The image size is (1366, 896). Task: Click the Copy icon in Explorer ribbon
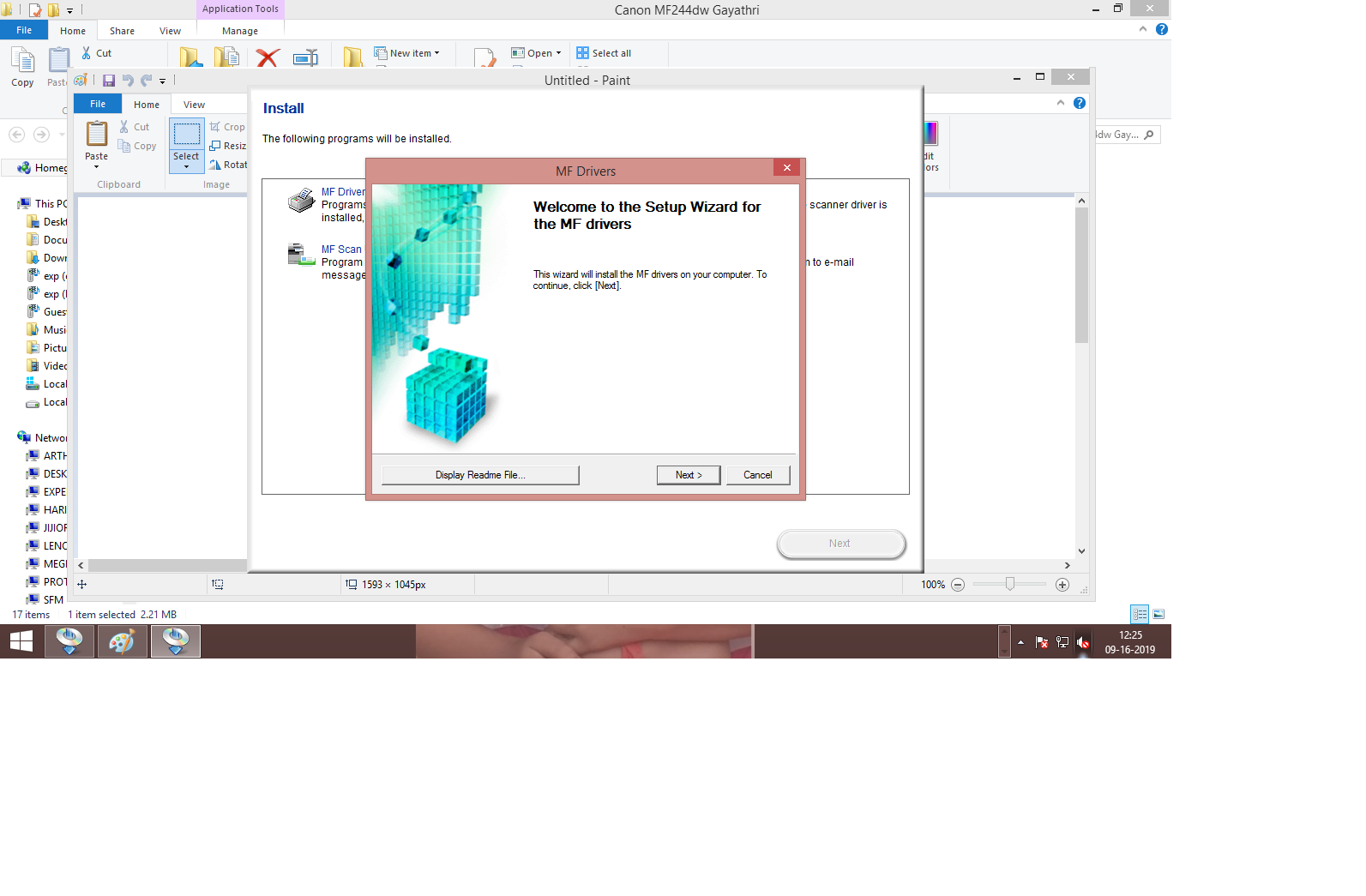22,60
